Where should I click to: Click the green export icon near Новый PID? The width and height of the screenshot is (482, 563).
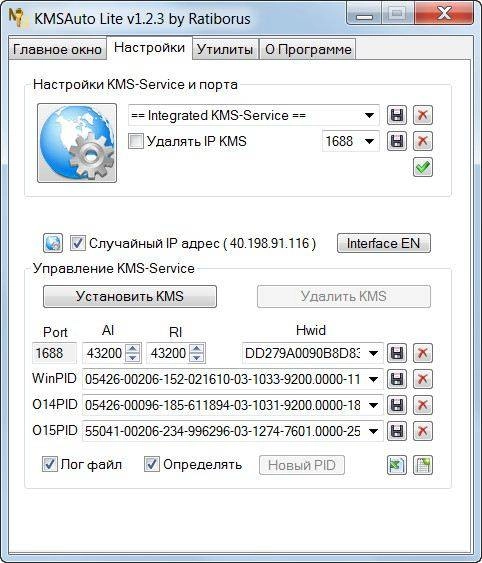pyautogui.click(x=397, y=465)
